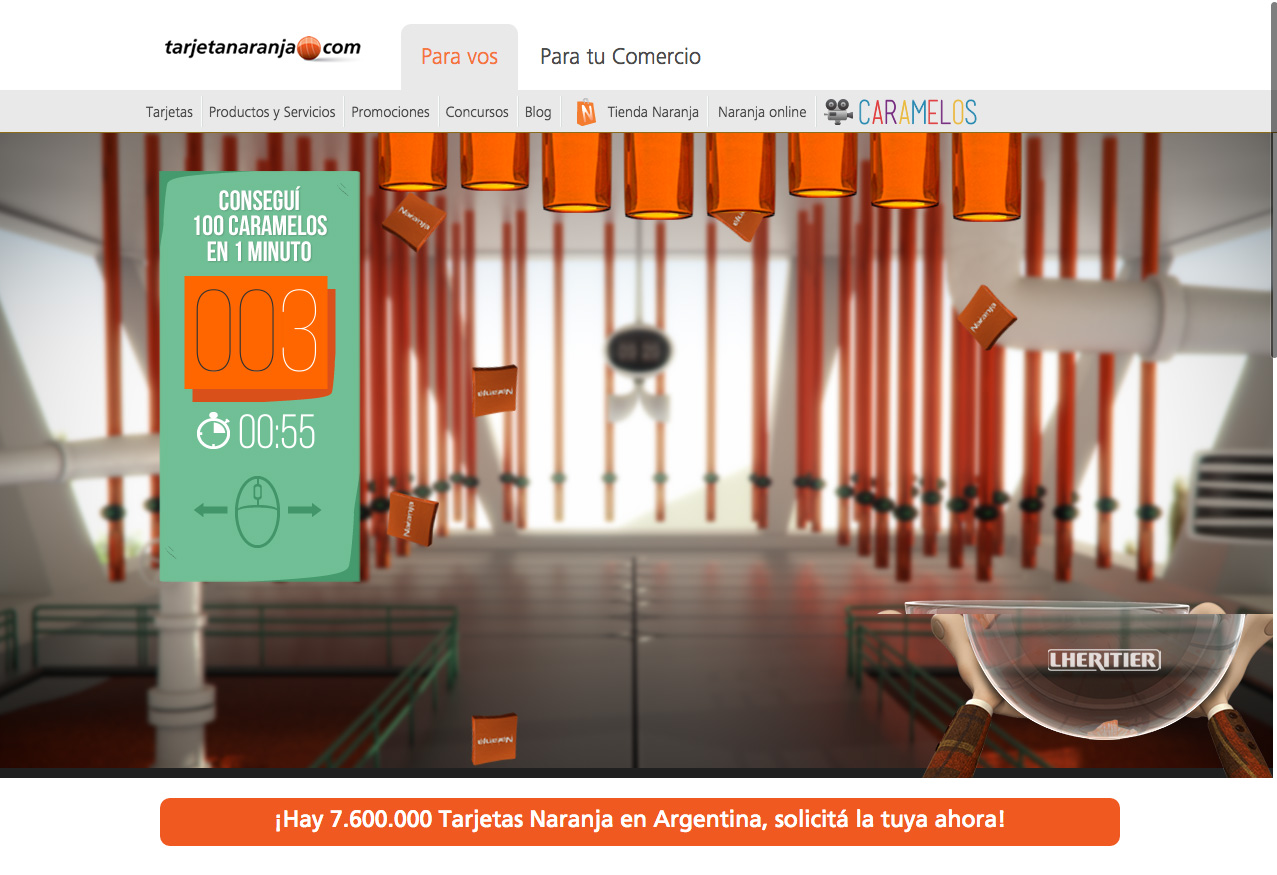Image resolution: width=1277 pixels, height=875 pixels.
Task: Click the falling candy nearest the white pipe
Action: coord(986,317)
